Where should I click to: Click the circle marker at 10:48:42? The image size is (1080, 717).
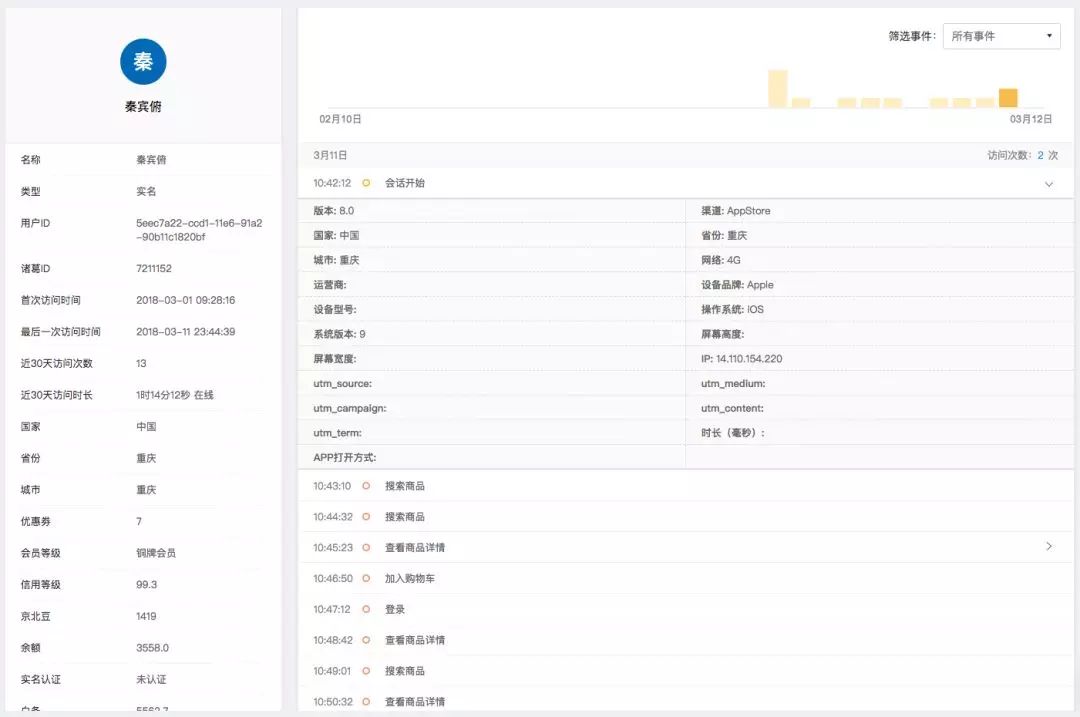(x=366, y=641)
